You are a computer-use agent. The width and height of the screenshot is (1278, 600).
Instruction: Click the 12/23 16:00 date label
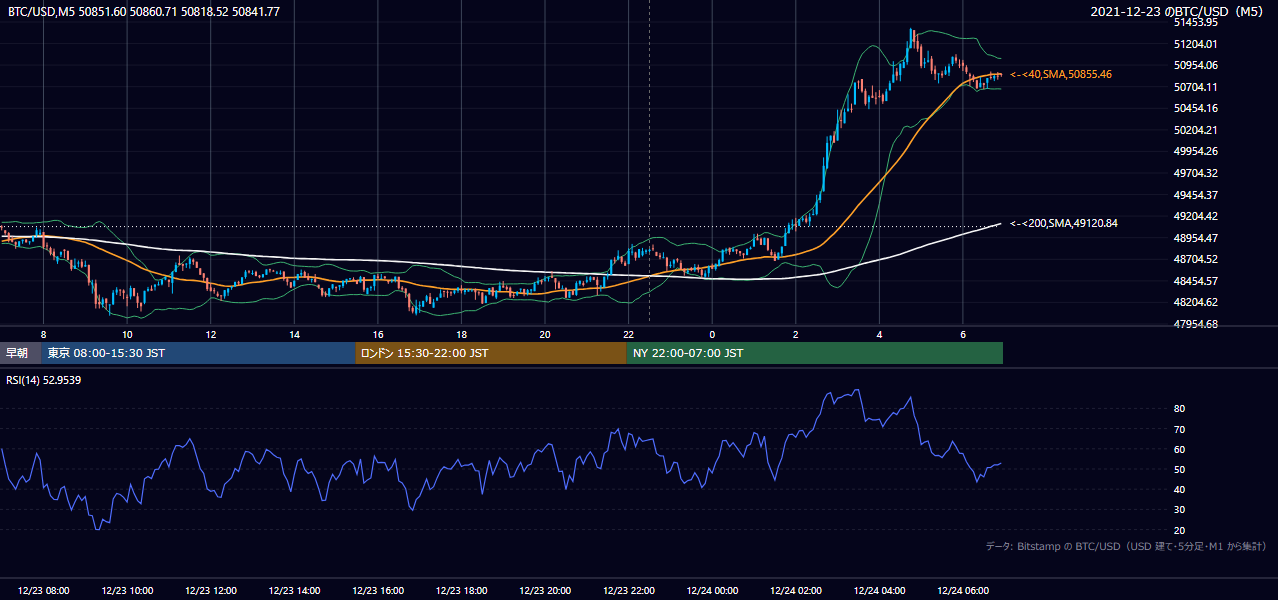tap(378, 591)
